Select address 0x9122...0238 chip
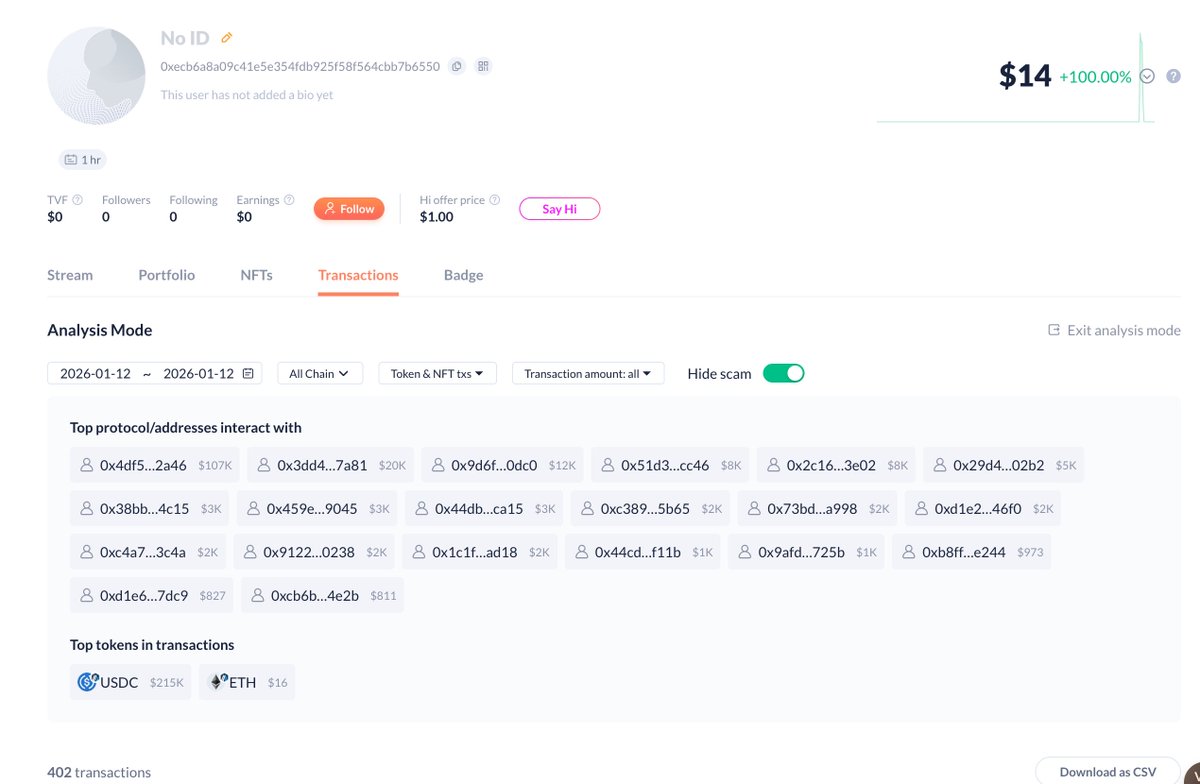Viewport: 1200px width, 784px height. pyautogui.click(x=314, y=551)
